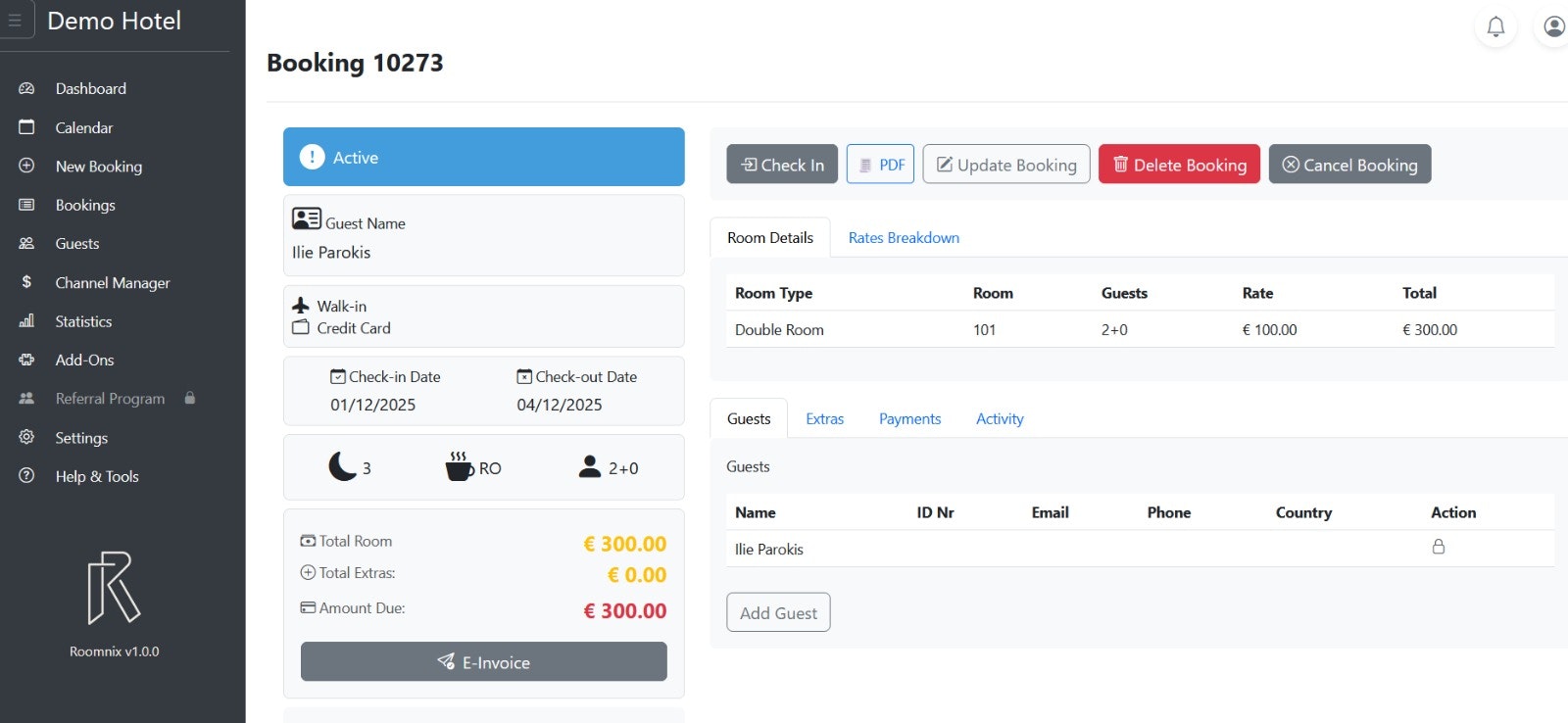
Task: Click the Roomnix logo in sidebar
Action: [114, 588]
